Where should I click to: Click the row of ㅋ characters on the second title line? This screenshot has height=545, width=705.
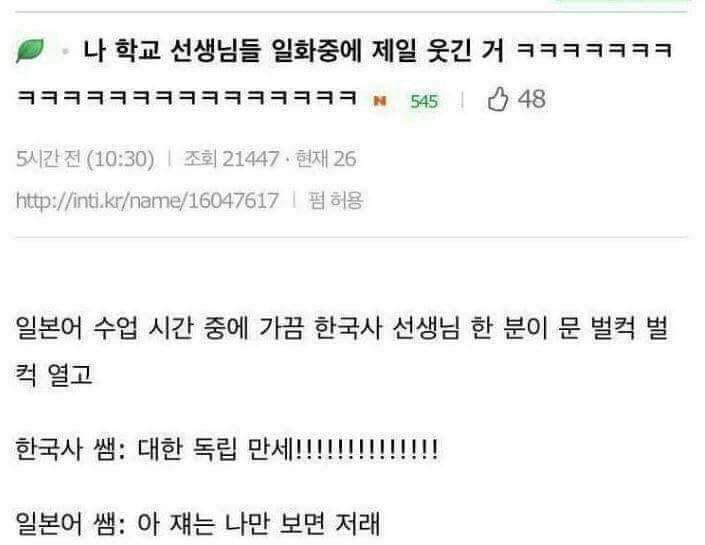pos(187,98)
